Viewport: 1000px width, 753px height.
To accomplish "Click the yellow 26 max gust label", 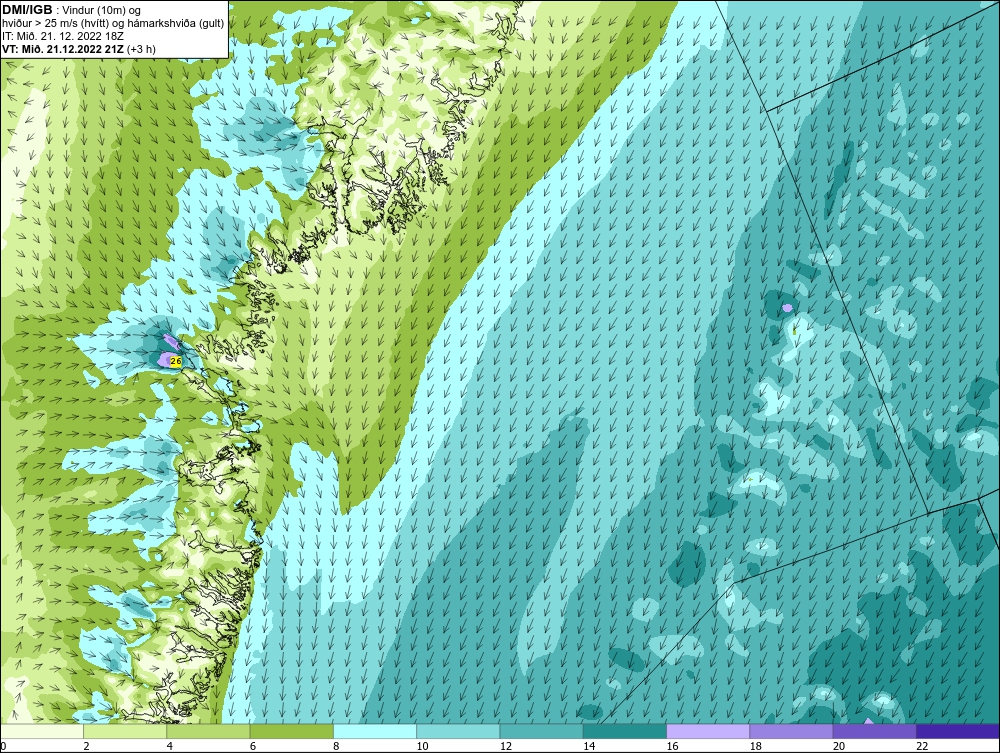I will point(176,361).
